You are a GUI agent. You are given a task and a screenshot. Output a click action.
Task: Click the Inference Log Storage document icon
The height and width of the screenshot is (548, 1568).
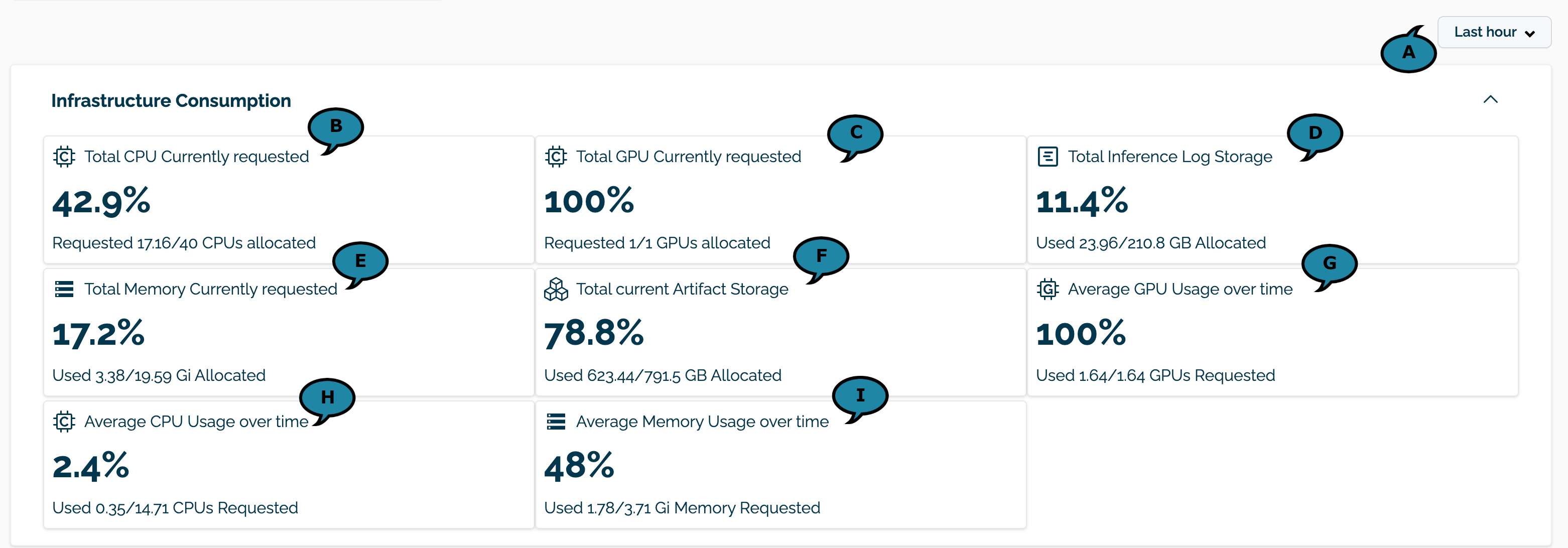[1048, 157]
